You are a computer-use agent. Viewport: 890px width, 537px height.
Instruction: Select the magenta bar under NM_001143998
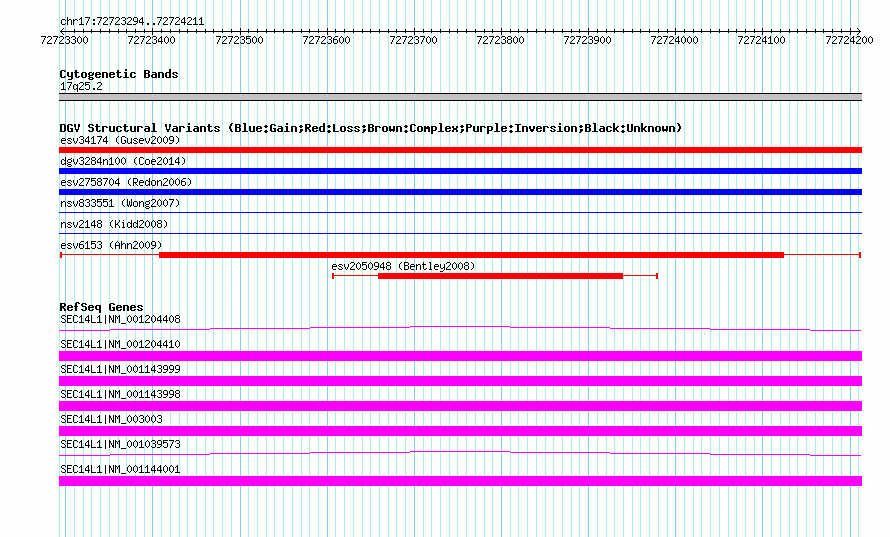pos(460,406)
